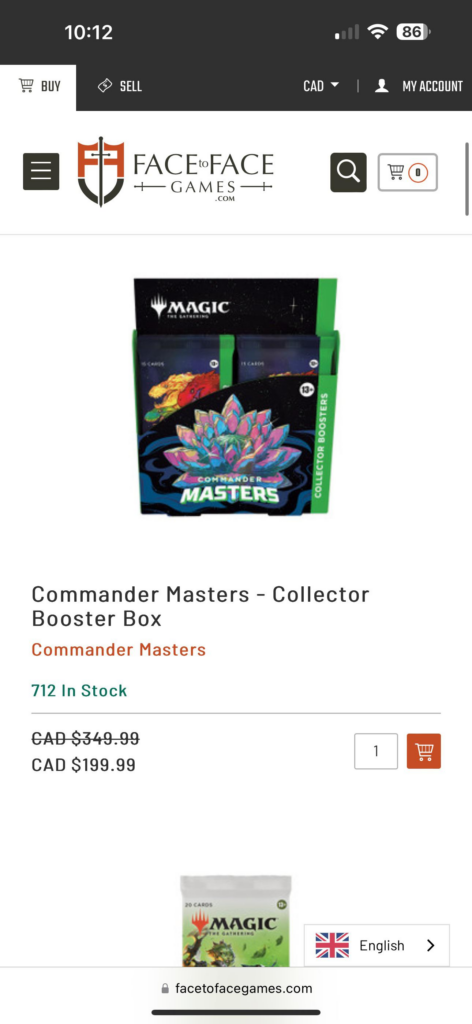Add Commander Masters box to cart
The width and height of the screenshot is (472, 1024).
[x=424, y=751]
